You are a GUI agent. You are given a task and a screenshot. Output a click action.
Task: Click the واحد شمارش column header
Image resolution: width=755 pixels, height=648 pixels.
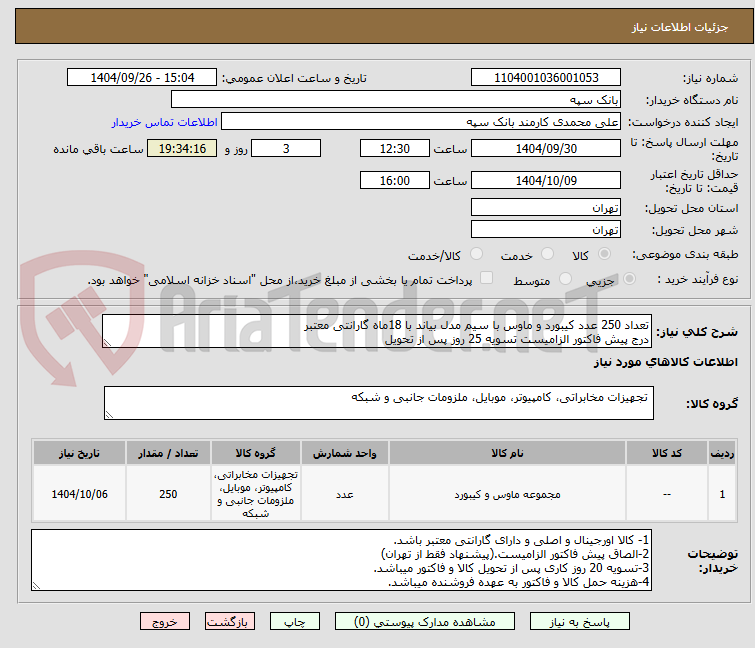coord(345,453)
